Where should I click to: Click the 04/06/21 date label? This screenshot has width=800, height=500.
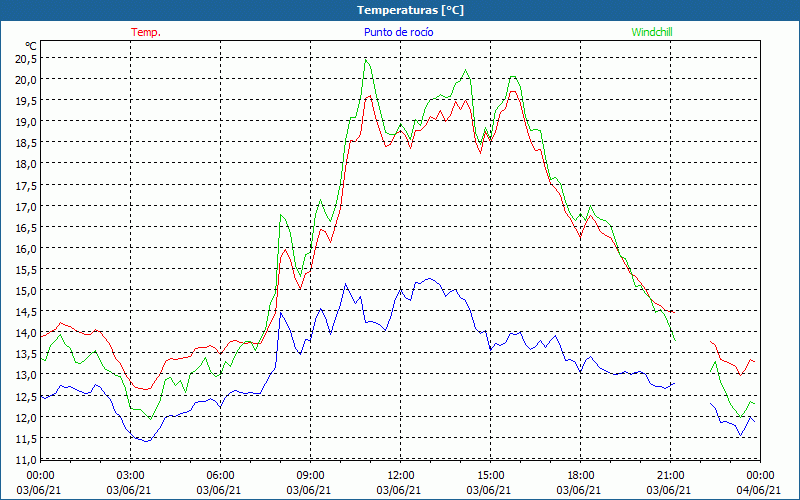pos(759,490)
